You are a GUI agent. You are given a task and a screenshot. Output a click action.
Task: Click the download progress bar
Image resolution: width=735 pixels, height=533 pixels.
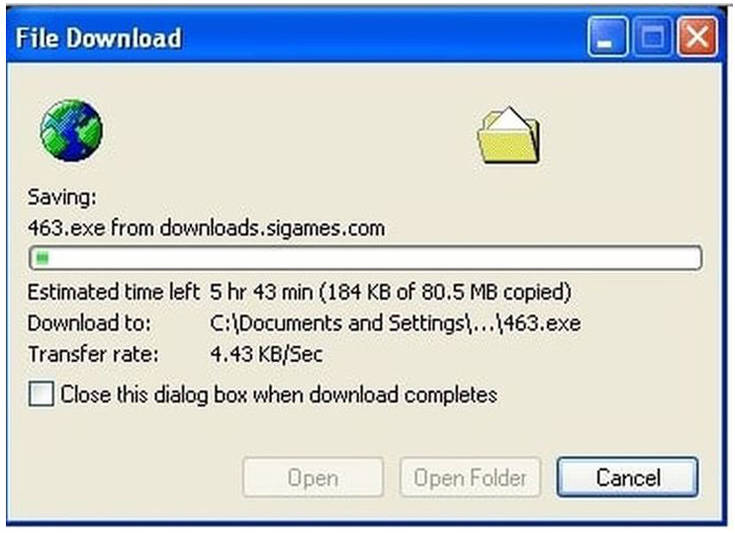pos(365,258)
